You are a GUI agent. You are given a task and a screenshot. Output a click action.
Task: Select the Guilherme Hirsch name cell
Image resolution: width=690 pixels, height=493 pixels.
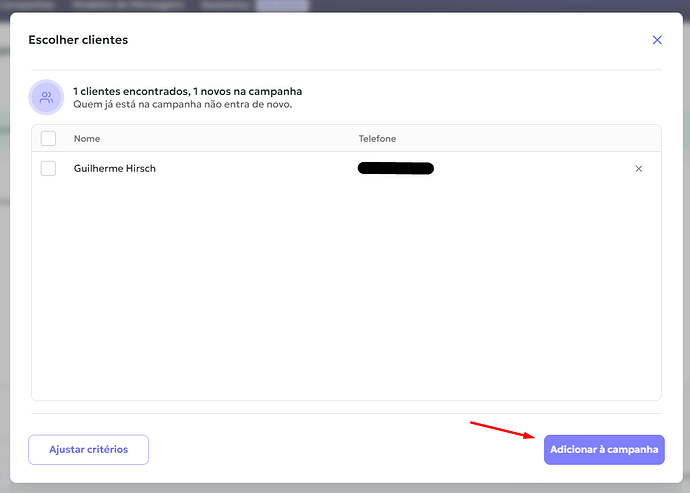click(x=114, y=169)
